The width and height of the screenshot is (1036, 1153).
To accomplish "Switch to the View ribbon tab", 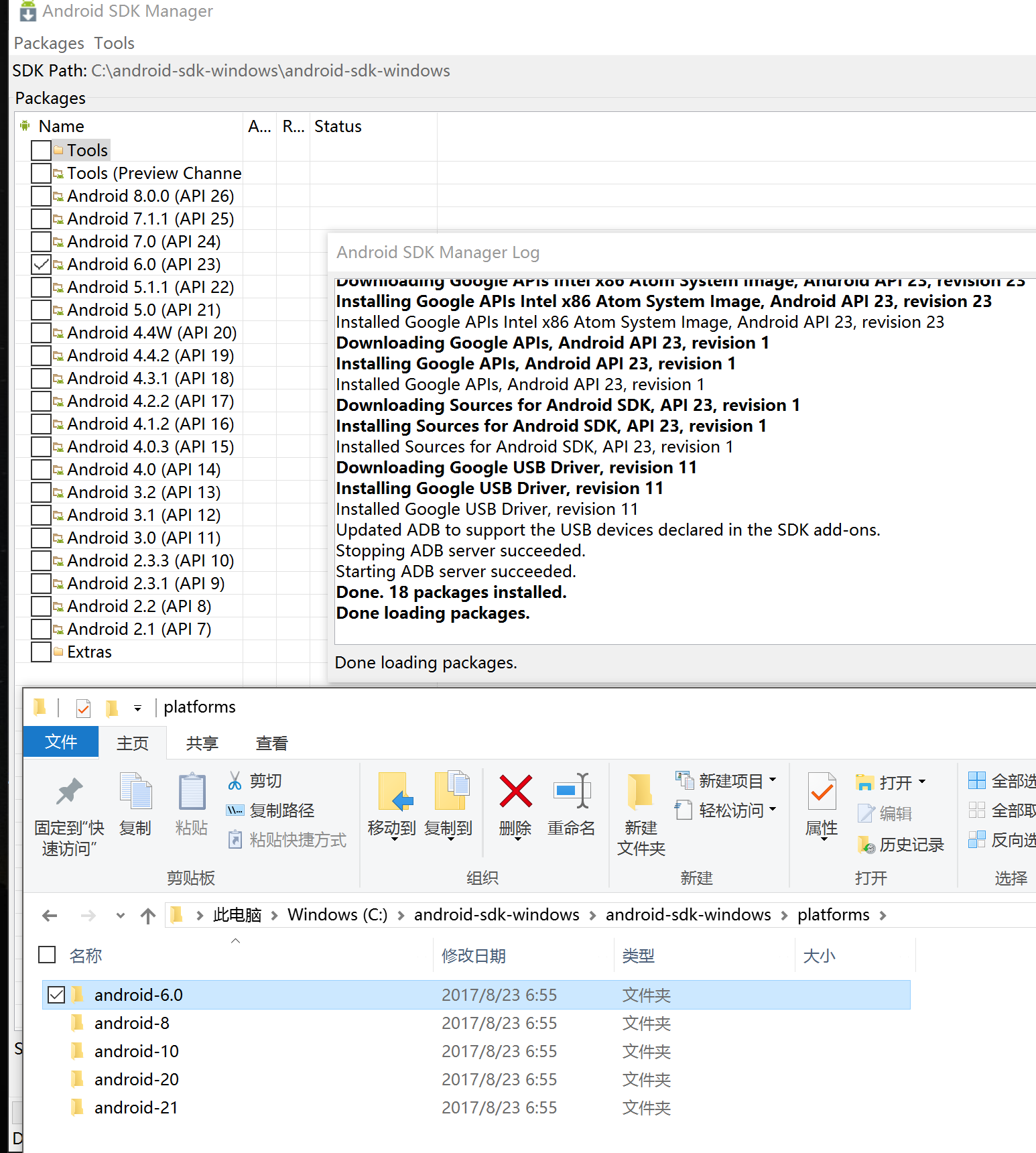I will (x=272, y=743).
